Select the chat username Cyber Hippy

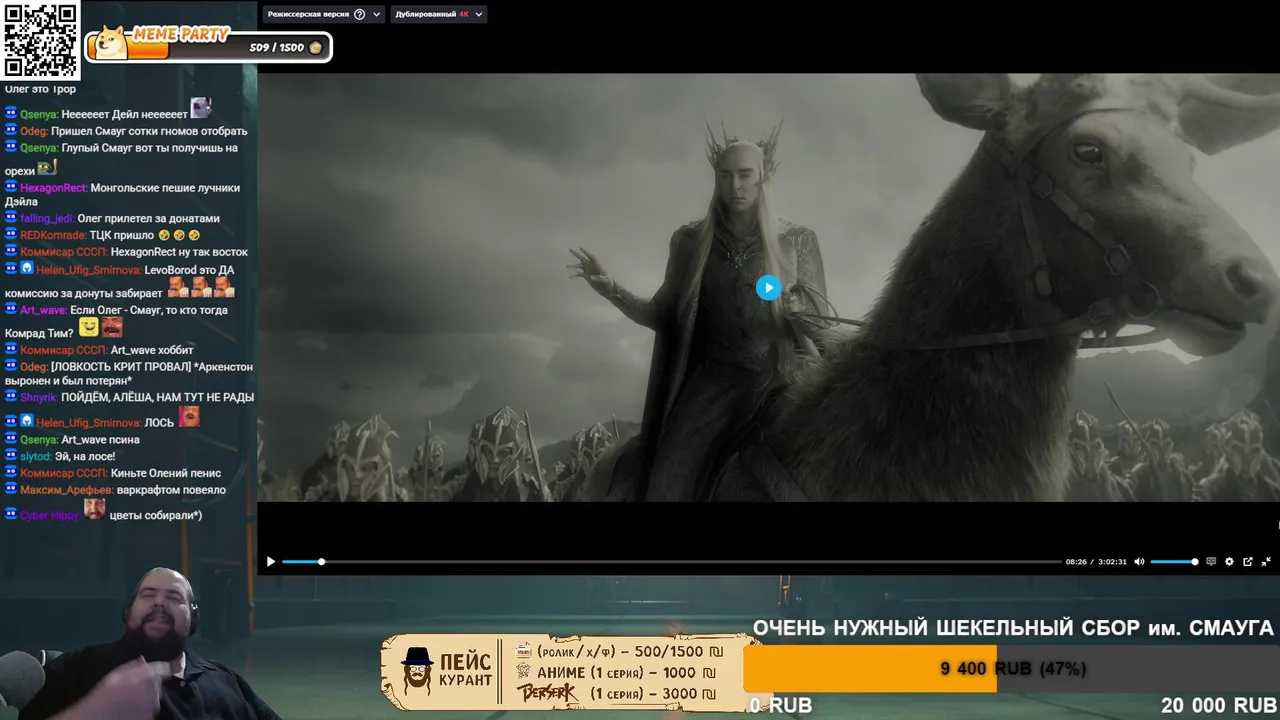50,515
